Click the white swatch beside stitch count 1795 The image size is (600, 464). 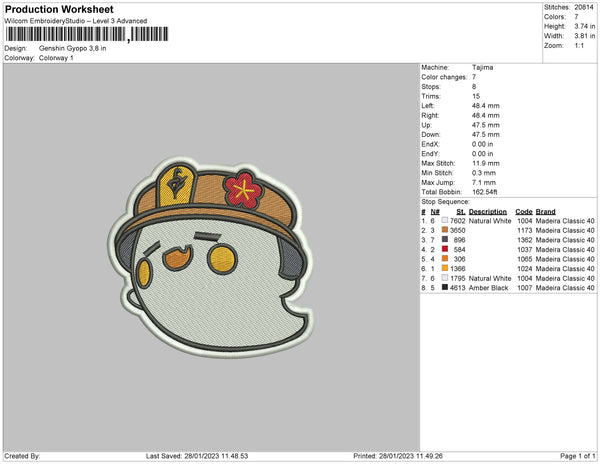pos(445,278)
